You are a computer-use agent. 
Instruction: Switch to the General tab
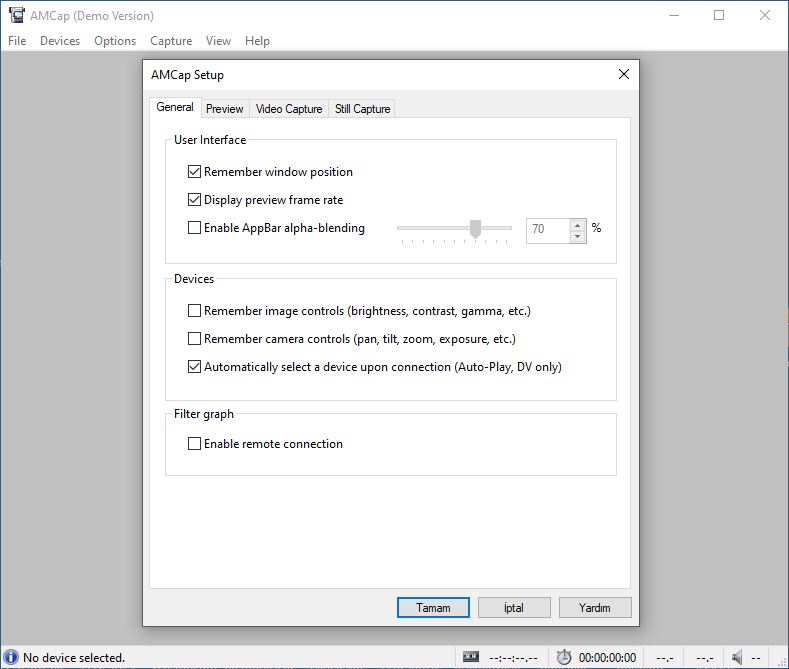(x=175, y=107)
